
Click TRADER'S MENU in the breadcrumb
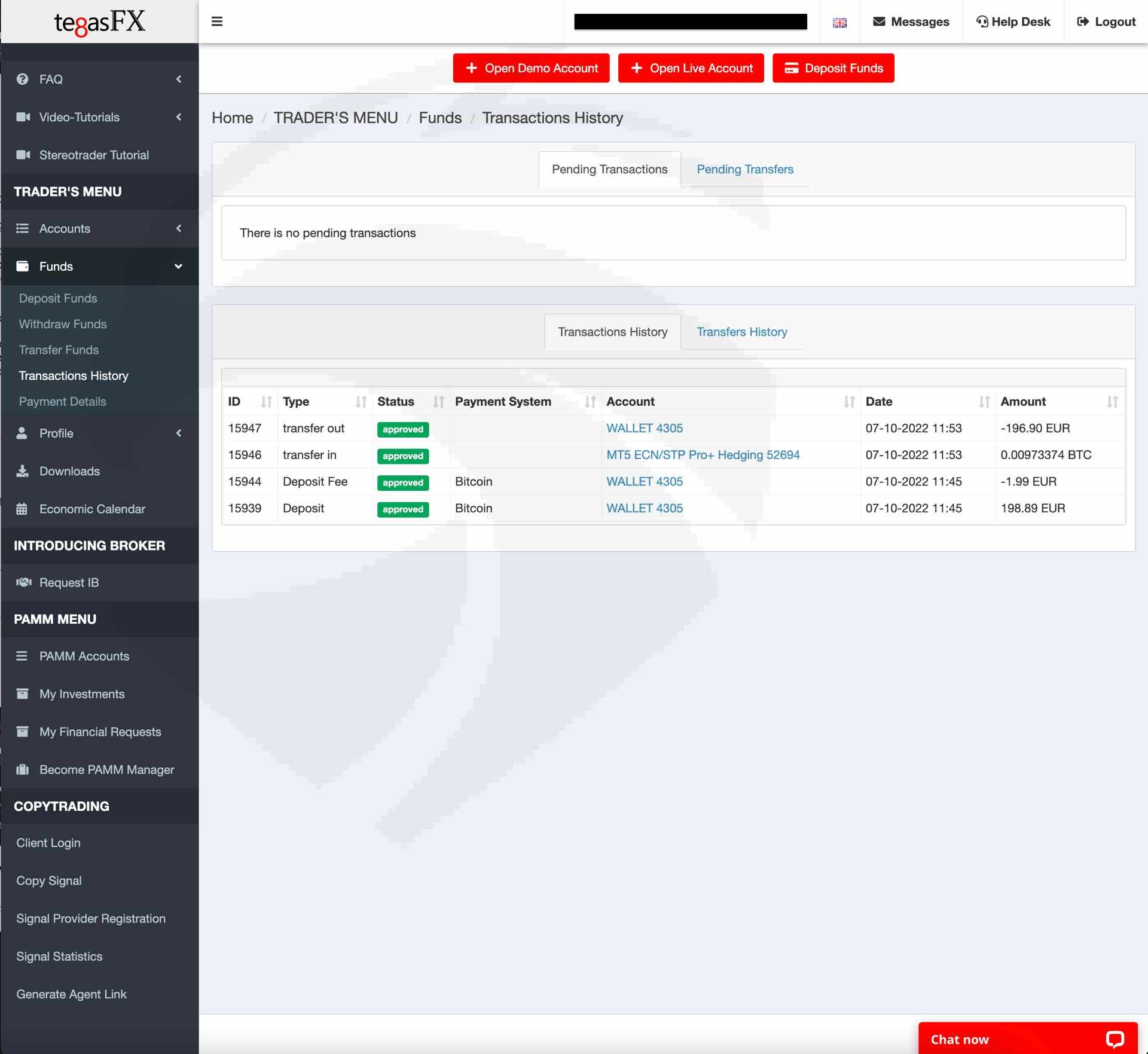point(335,118)
